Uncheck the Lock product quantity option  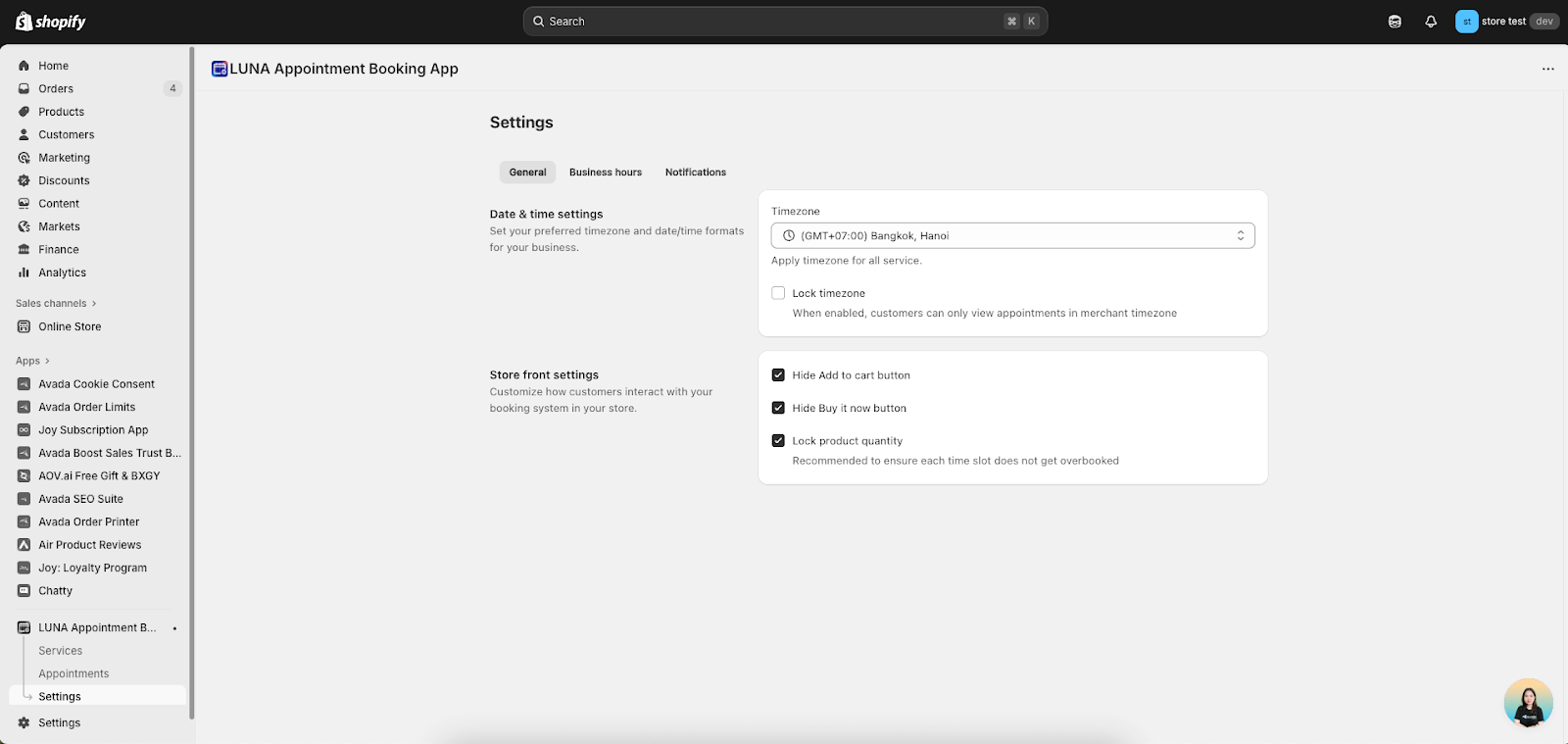tap(778, 441)
